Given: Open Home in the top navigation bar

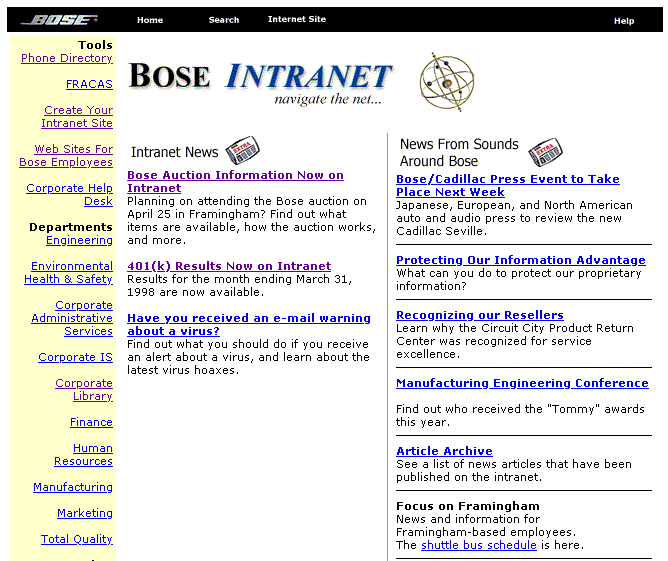Looking at the screenshot, I should pos(150,20).
